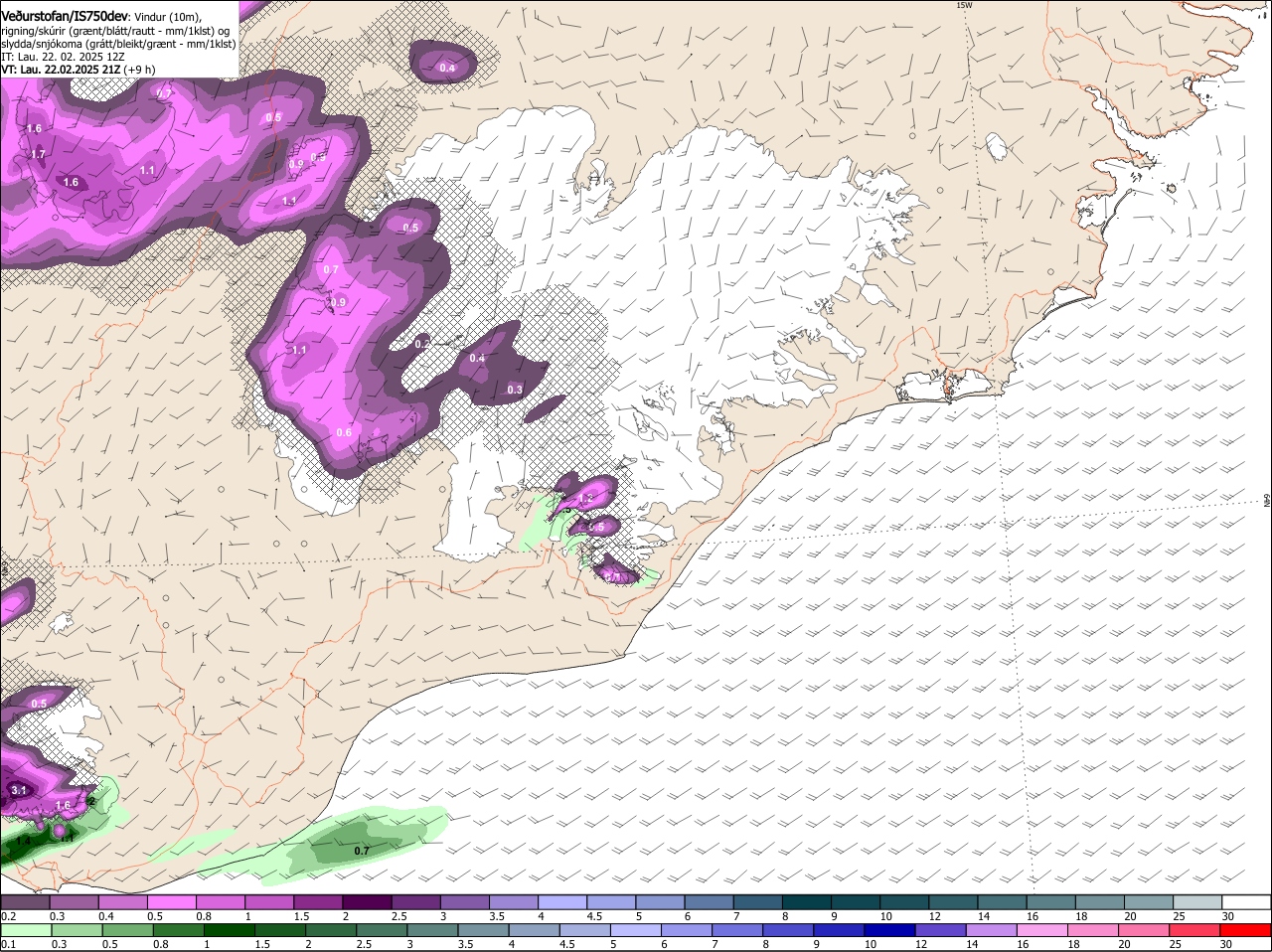The height and width of the screenshot is (952, 1272).
Task: Click the 15W longitude label
Action: [962, 5]
